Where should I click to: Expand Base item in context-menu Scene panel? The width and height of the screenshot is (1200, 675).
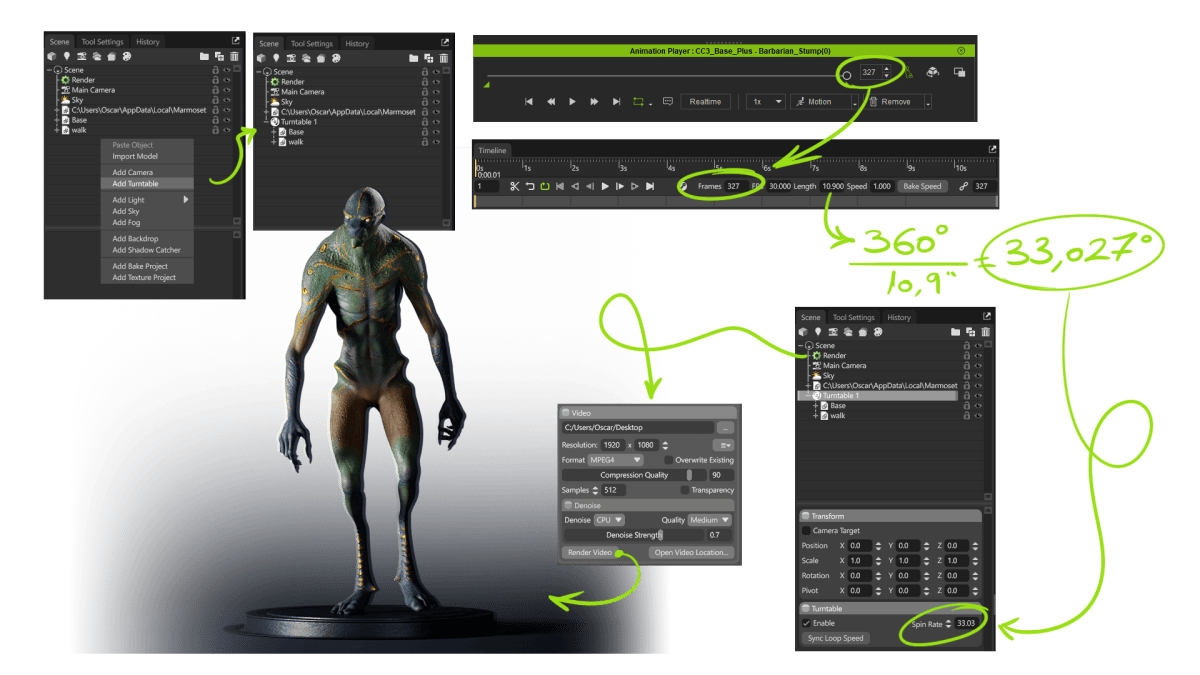pos(57,120)
